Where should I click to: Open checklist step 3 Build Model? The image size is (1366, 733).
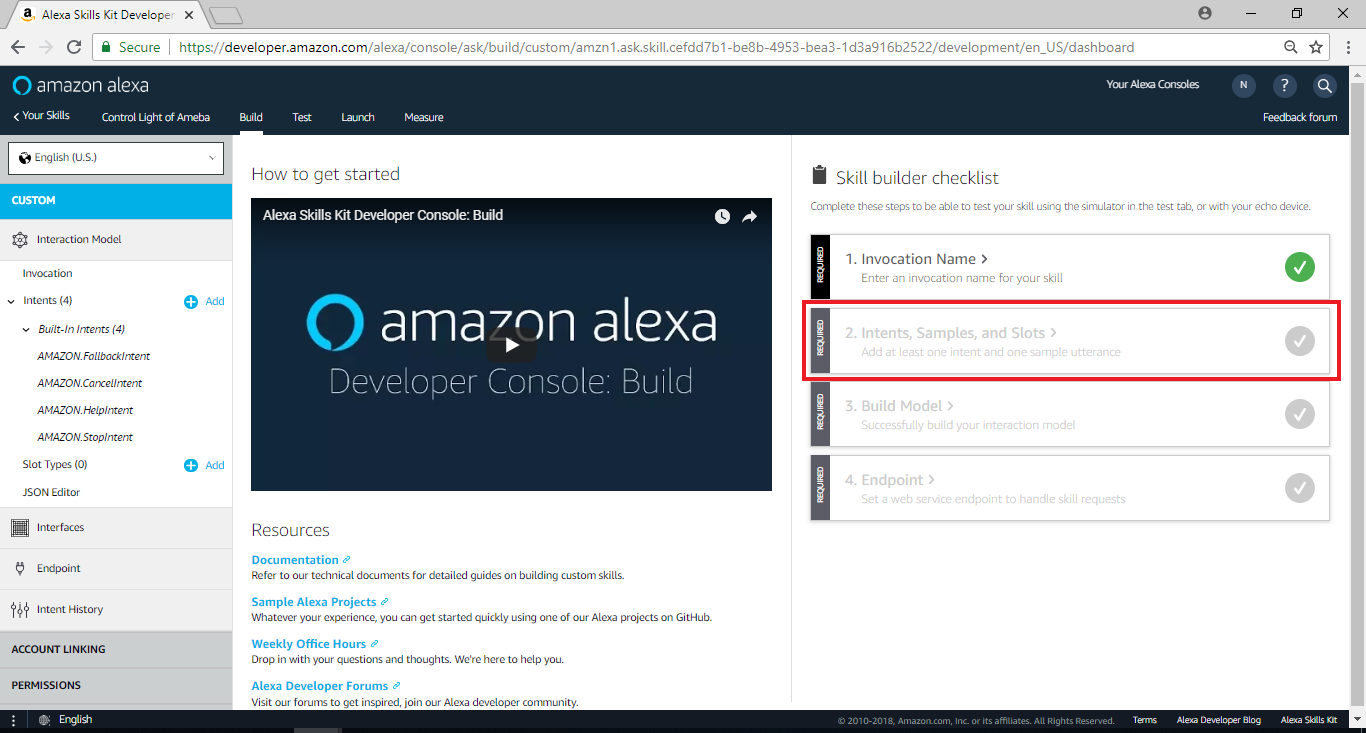[x=1070, y=414]
